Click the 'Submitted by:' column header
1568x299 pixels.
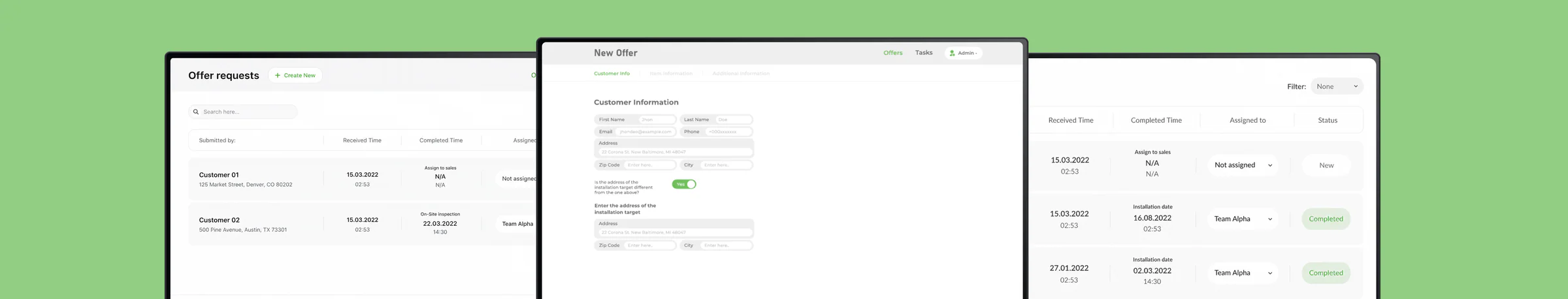click(x=217, y=140)
